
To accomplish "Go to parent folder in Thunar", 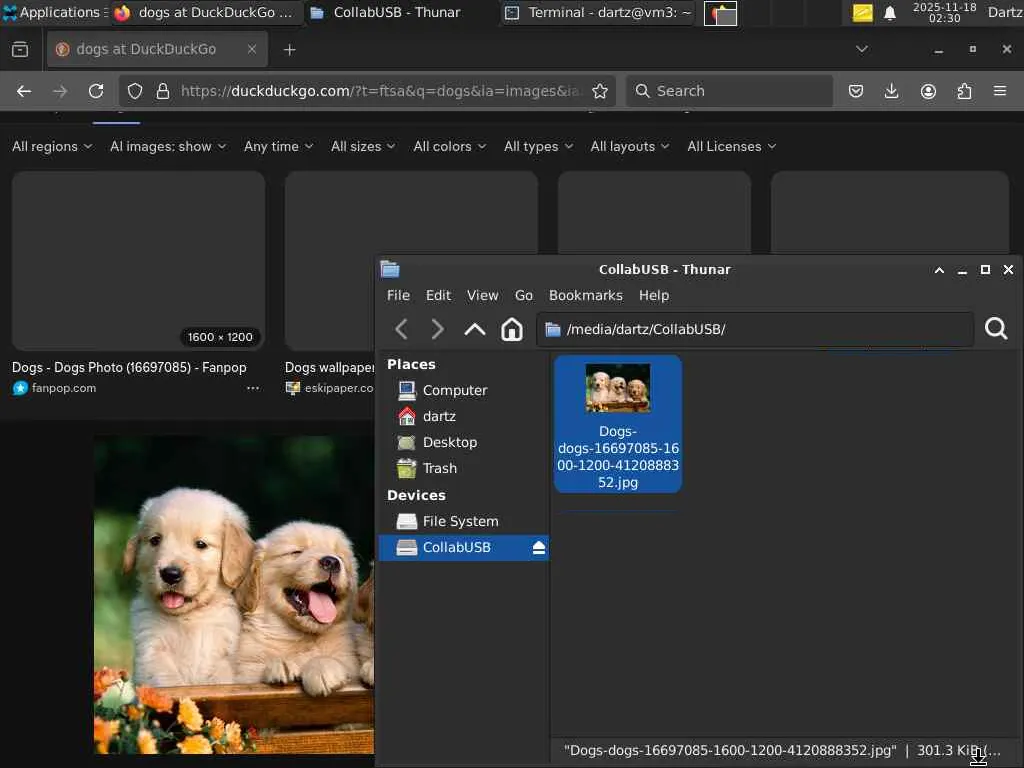I will click(475, 329).
